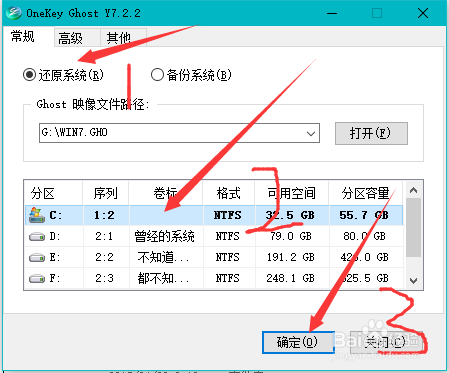Click the 2:2 sequence cell for E:
The image size is (449, 373).
click(x=105, y=258)
